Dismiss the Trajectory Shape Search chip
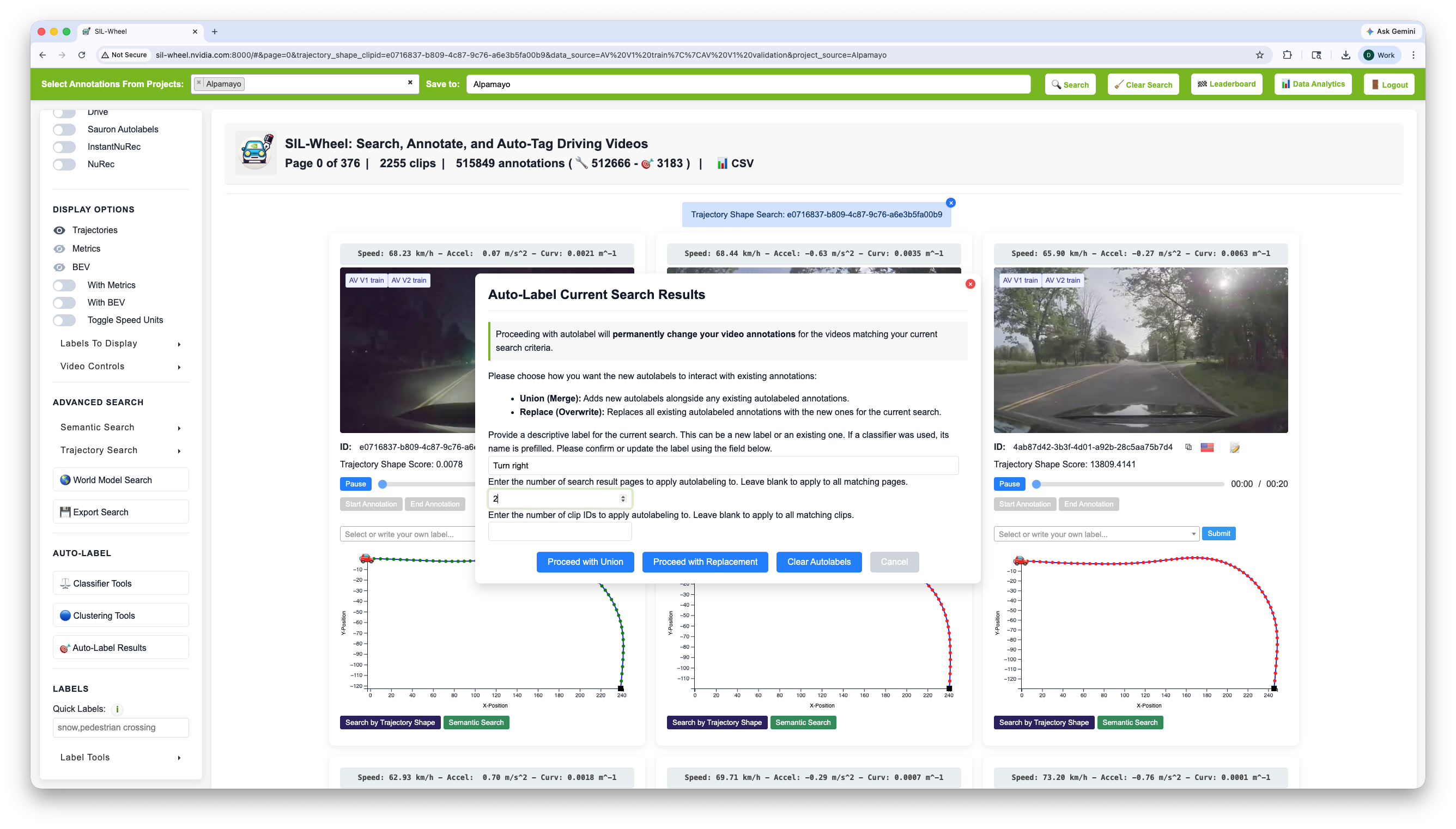The height and width of the screenshot is (829, 1456). [x=950, y=203]
